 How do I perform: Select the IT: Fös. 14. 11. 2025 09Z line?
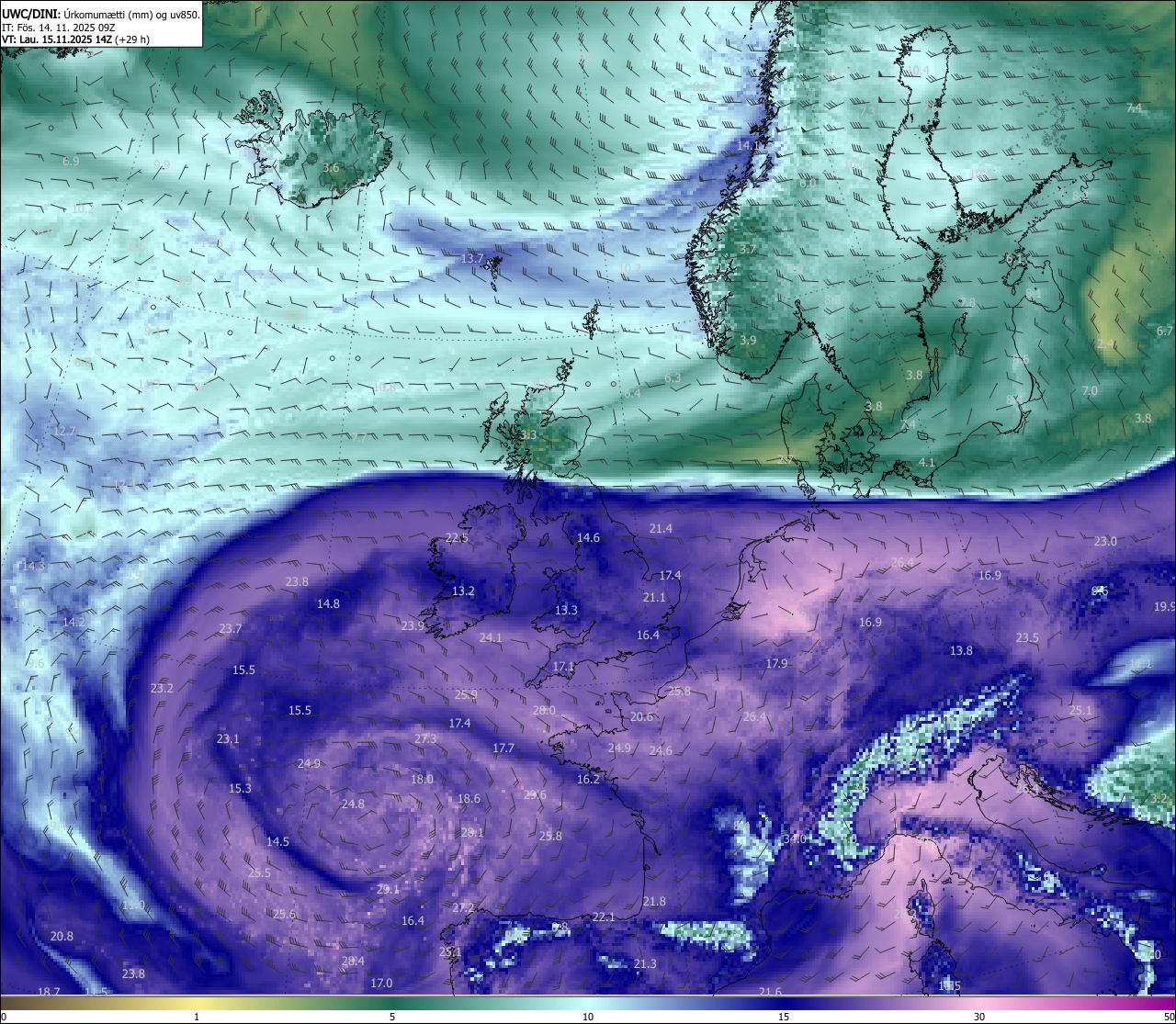pyautogui.click(x=59, y=28)
